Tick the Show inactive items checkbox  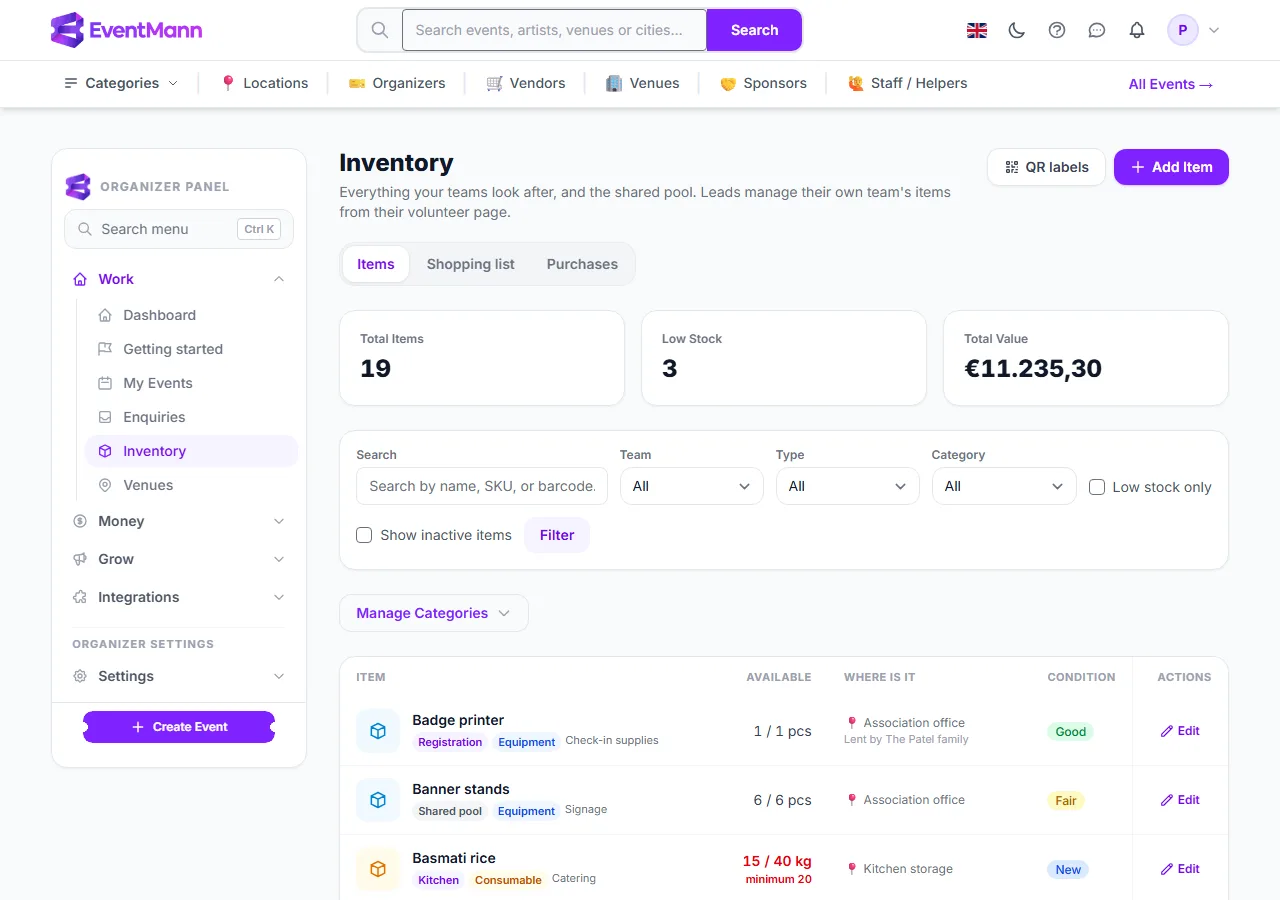pyautogui.click(x=364, y=535)
